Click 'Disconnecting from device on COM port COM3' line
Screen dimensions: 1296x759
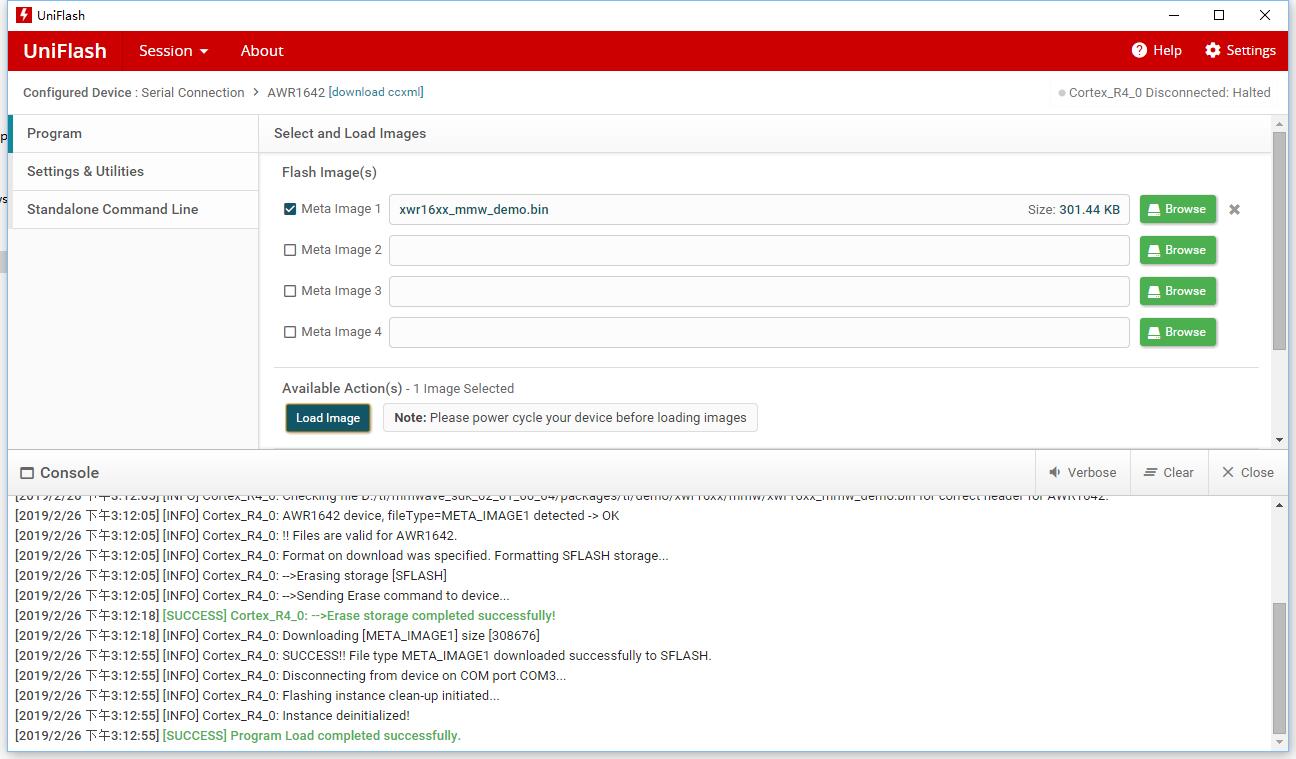[424, 675]
